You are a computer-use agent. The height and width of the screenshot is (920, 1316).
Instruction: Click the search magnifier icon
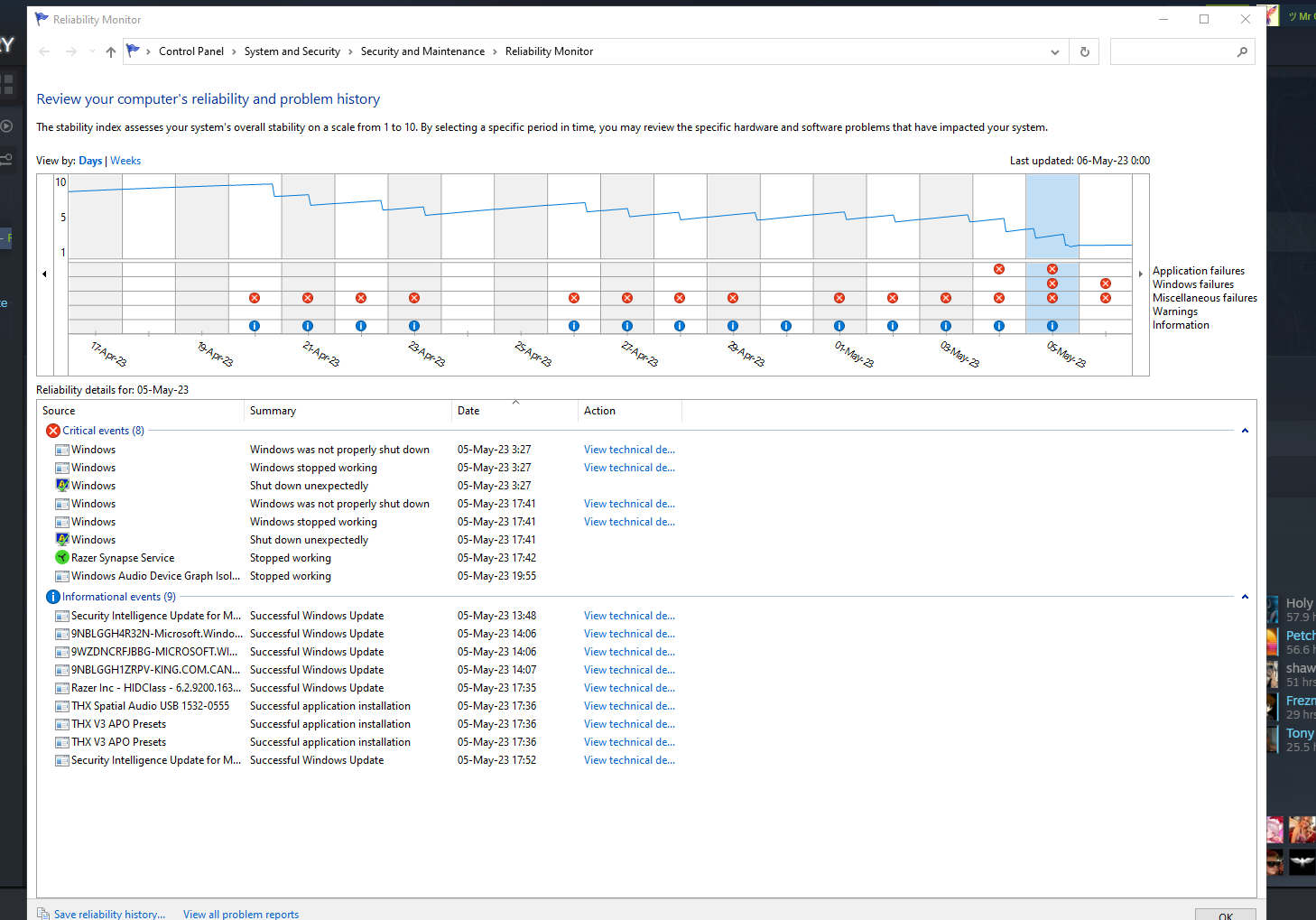(x=1242, y=51)
